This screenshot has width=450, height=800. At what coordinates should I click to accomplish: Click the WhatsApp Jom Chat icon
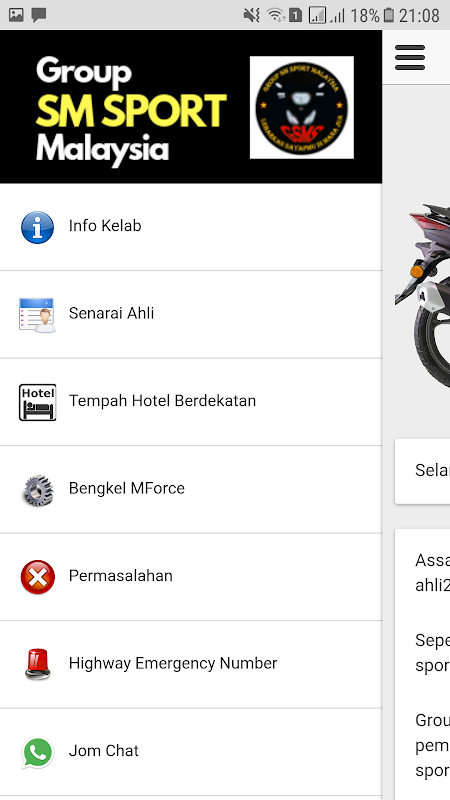click(37, 753)
